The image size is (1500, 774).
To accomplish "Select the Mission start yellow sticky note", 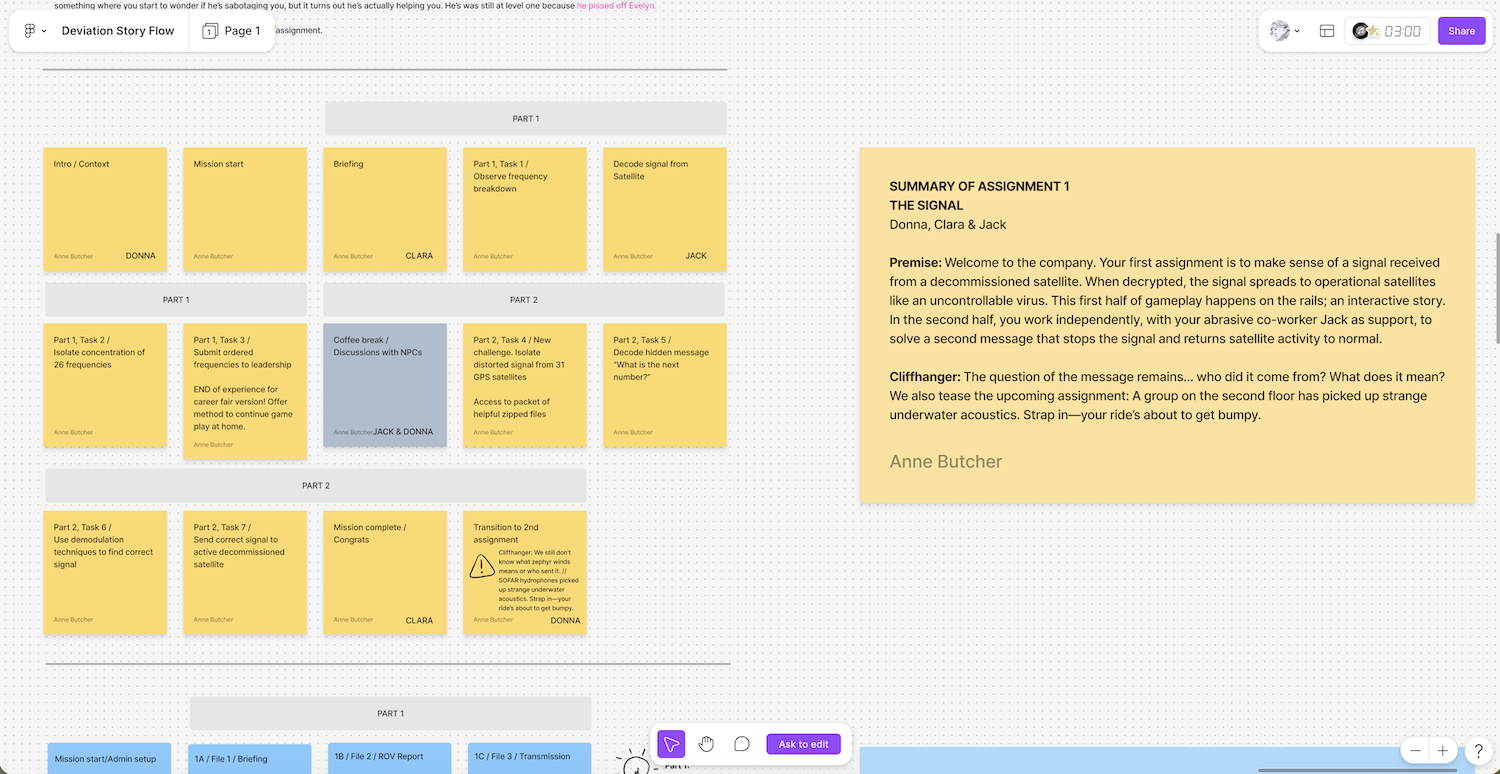I will 245,210.
